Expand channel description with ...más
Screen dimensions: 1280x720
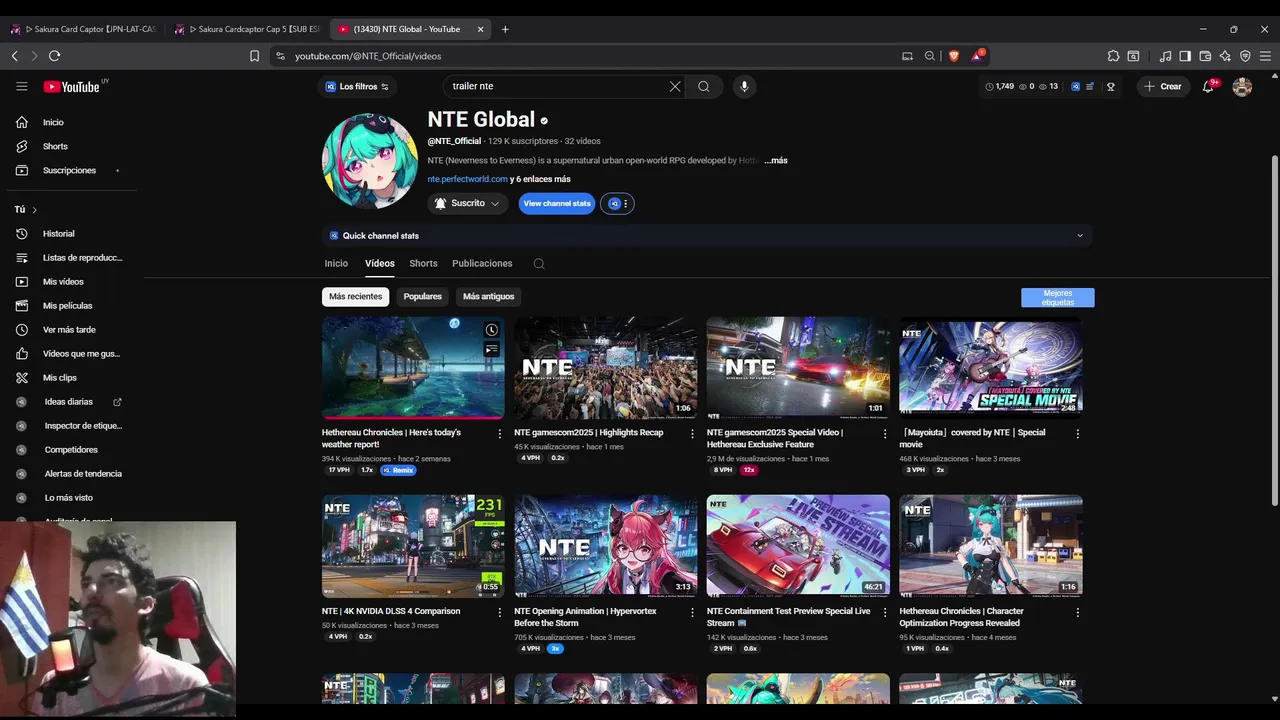pos(776,160)
